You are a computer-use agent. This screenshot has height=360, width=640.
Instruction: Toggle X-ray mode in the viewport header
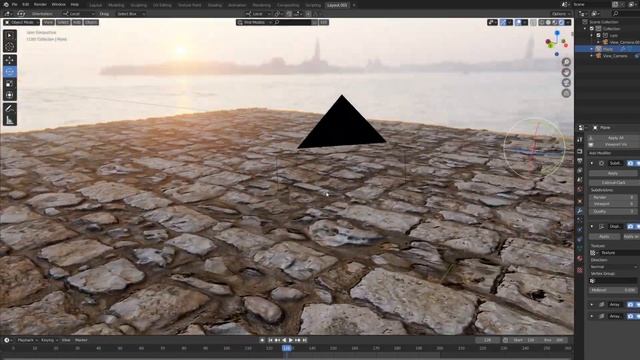(533, 22)
